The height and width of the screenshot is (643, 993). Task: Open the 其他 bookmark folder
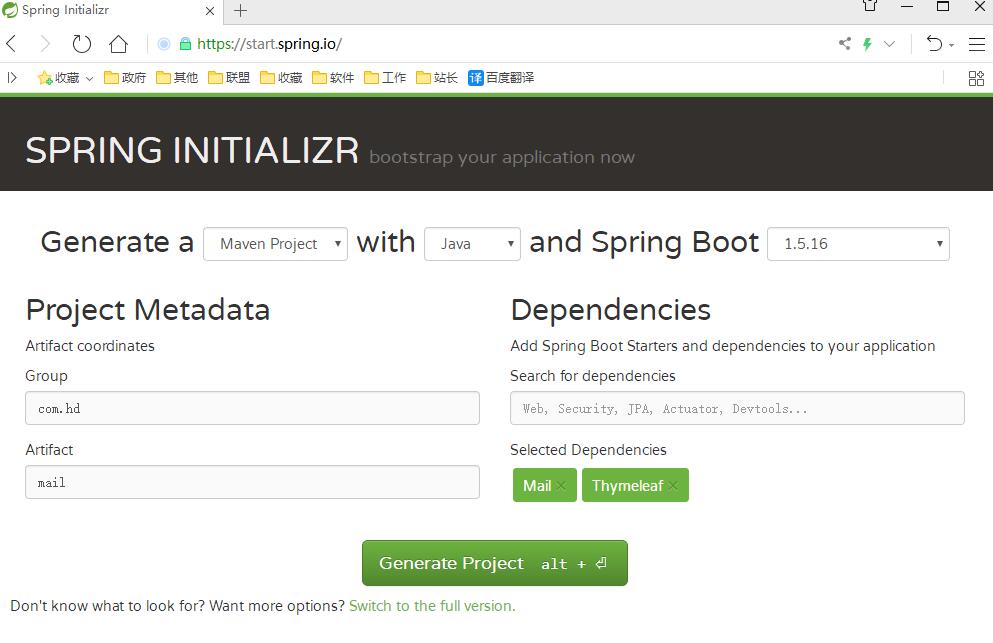(x=177, y=78)
